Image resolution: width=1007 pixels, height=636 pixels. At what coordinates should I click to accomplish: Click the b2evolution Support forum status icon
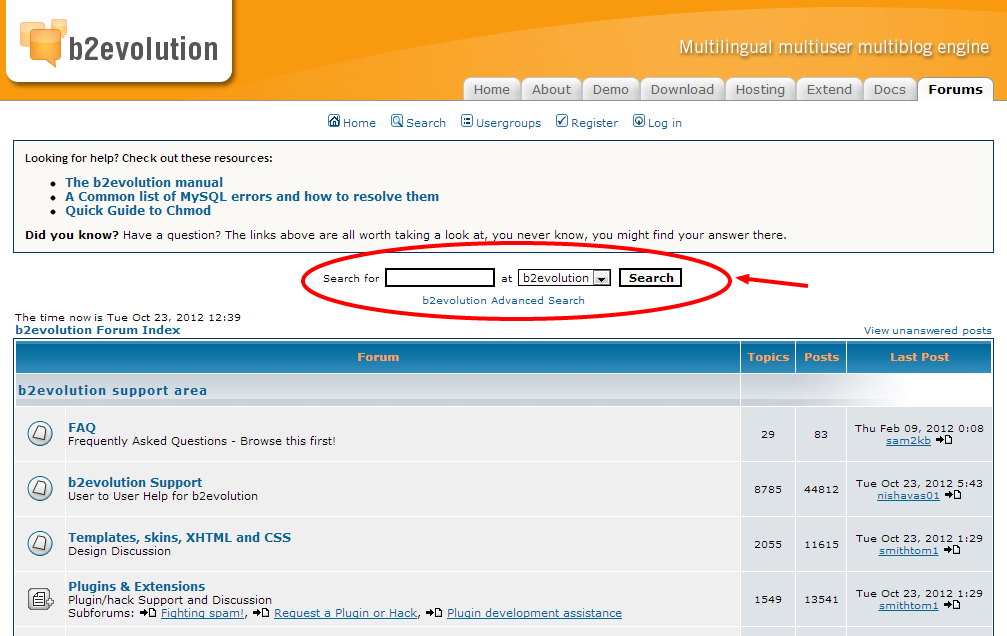pyautogui.click(x=40, y=489)
